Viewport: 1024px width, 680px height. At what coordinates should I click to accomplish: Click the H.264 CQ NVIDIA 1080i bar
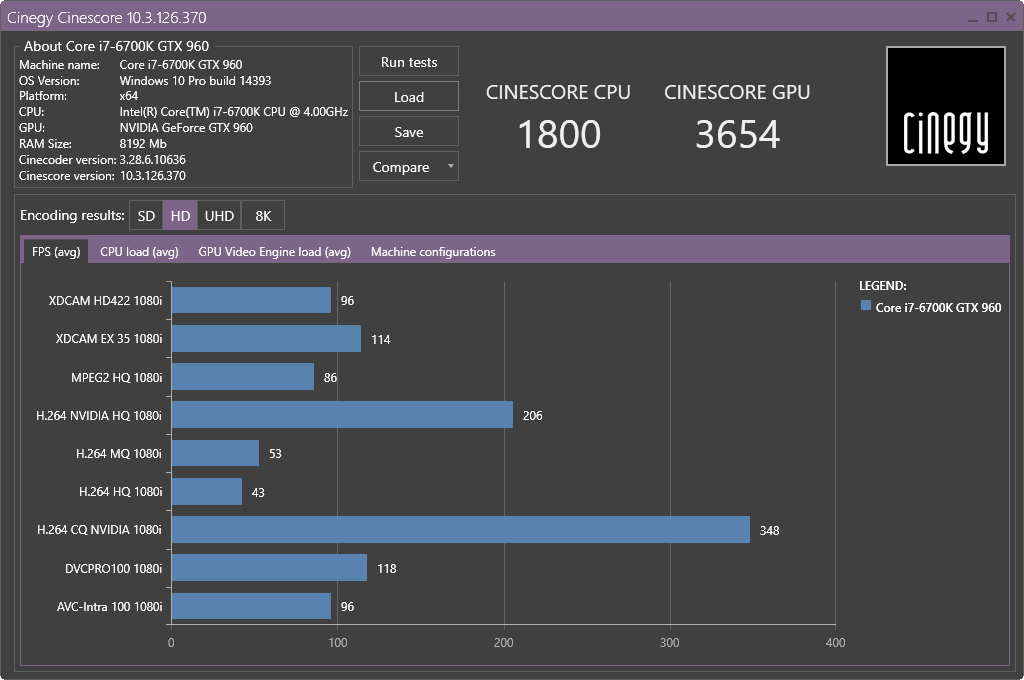tap(460, 530)
